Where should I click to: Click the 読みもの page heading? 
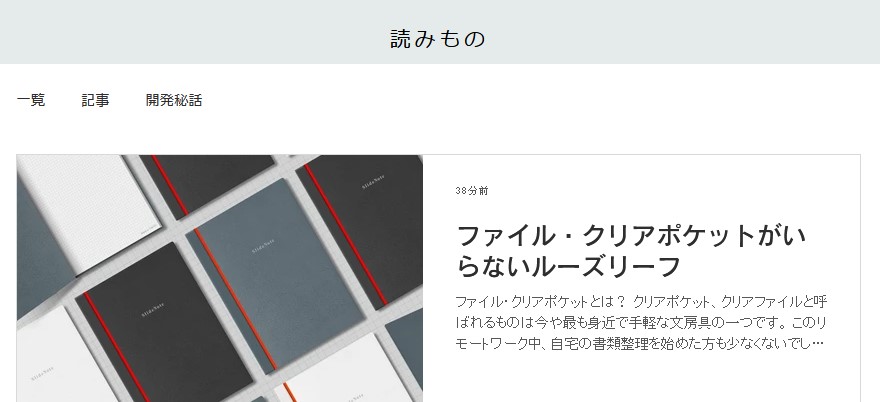click(438, 39)
